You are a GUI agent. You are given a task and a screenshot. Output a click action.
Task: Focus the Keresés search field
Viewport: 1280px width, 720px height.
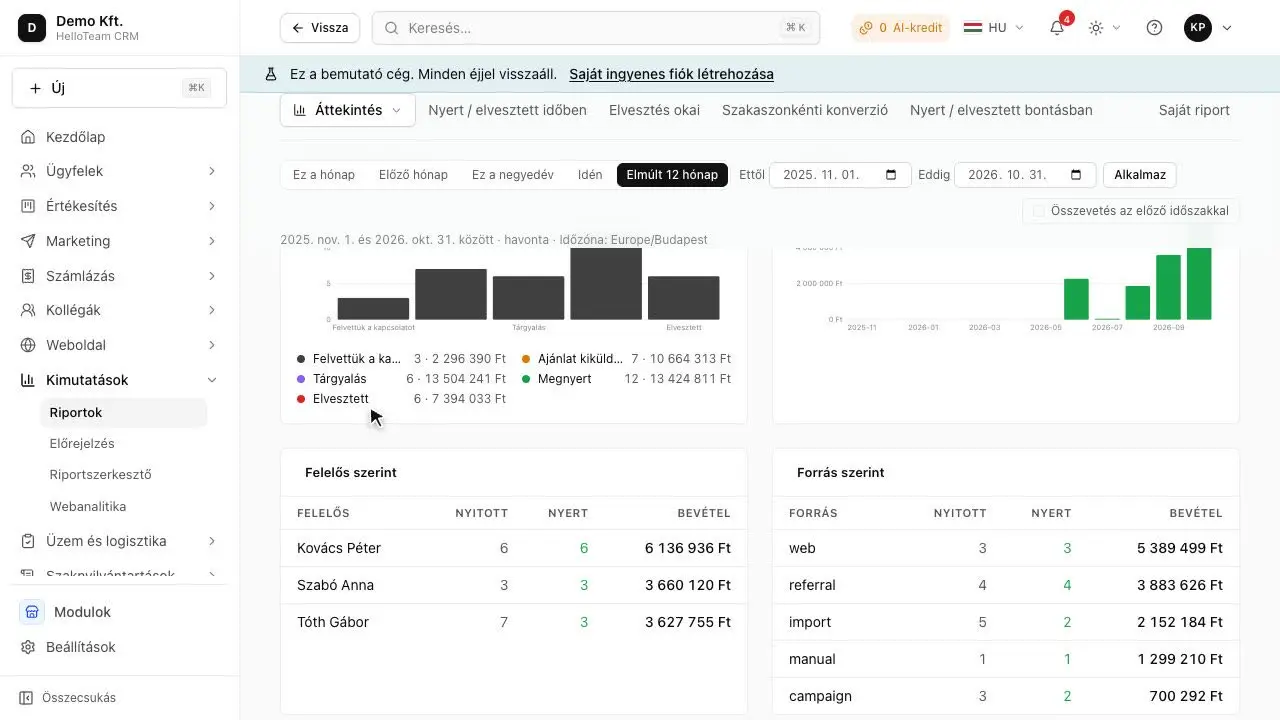596,28
